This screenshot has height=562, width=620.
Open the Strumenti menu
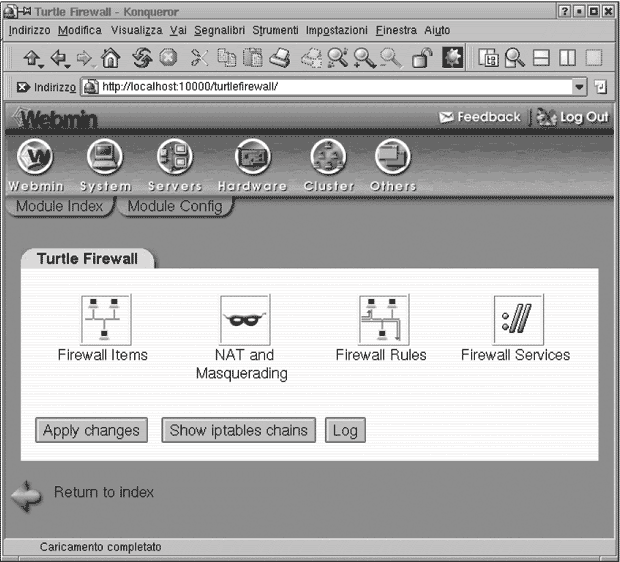pos(275,30)
